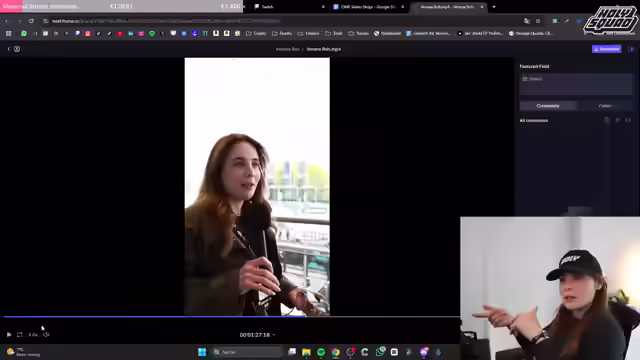Screen dimensions: 640x360
Task: Open the Dashboard bookmark
Action: pos(387,33)
